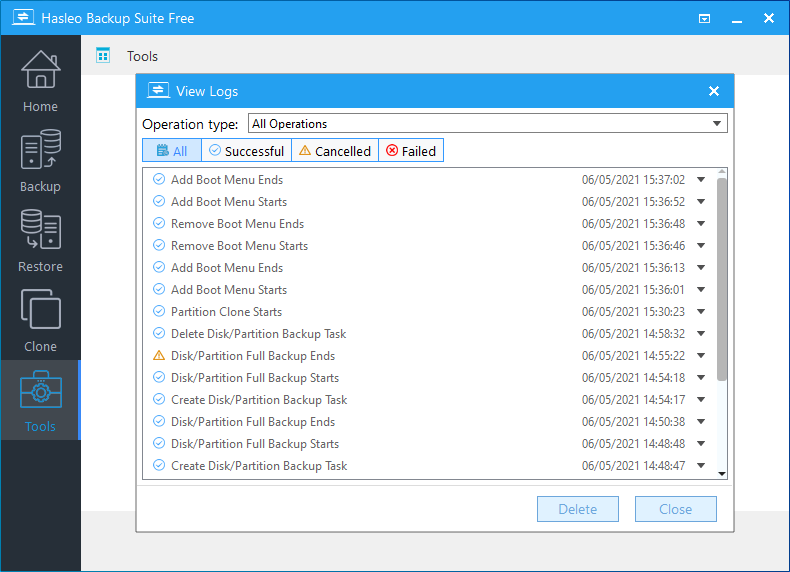
Task: Click status icon of Delete Disk/Partition Backup Task
Action: point(159,333)
